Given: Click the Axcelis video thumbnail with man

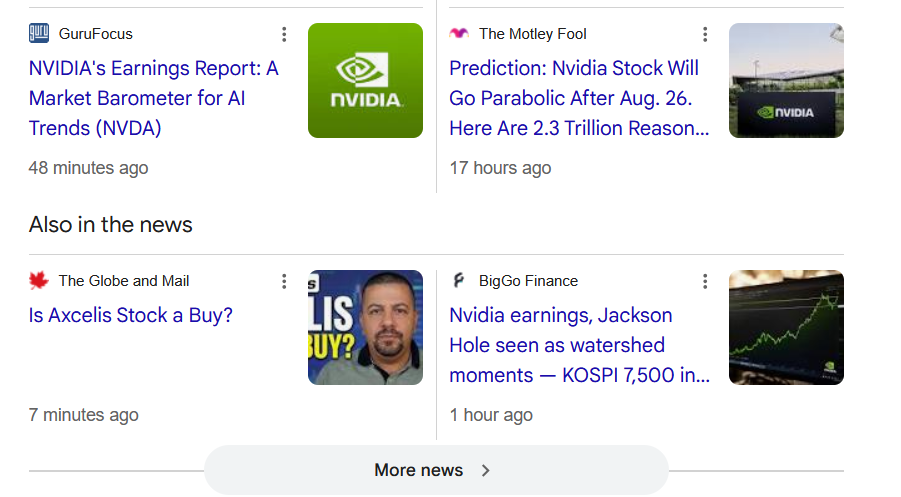Looking at the screenshot, I should coord(365,328).
